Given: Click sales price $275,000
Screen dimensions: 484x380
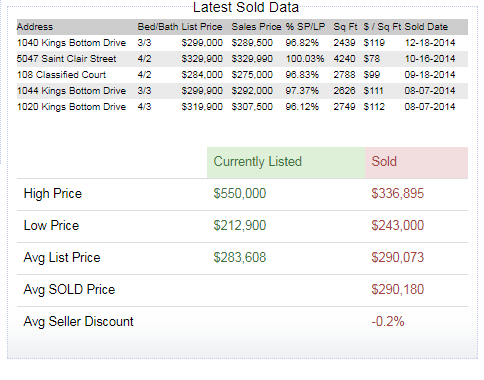Looking at the screenshot, I should pyautogui.click(x=252, y=75).
